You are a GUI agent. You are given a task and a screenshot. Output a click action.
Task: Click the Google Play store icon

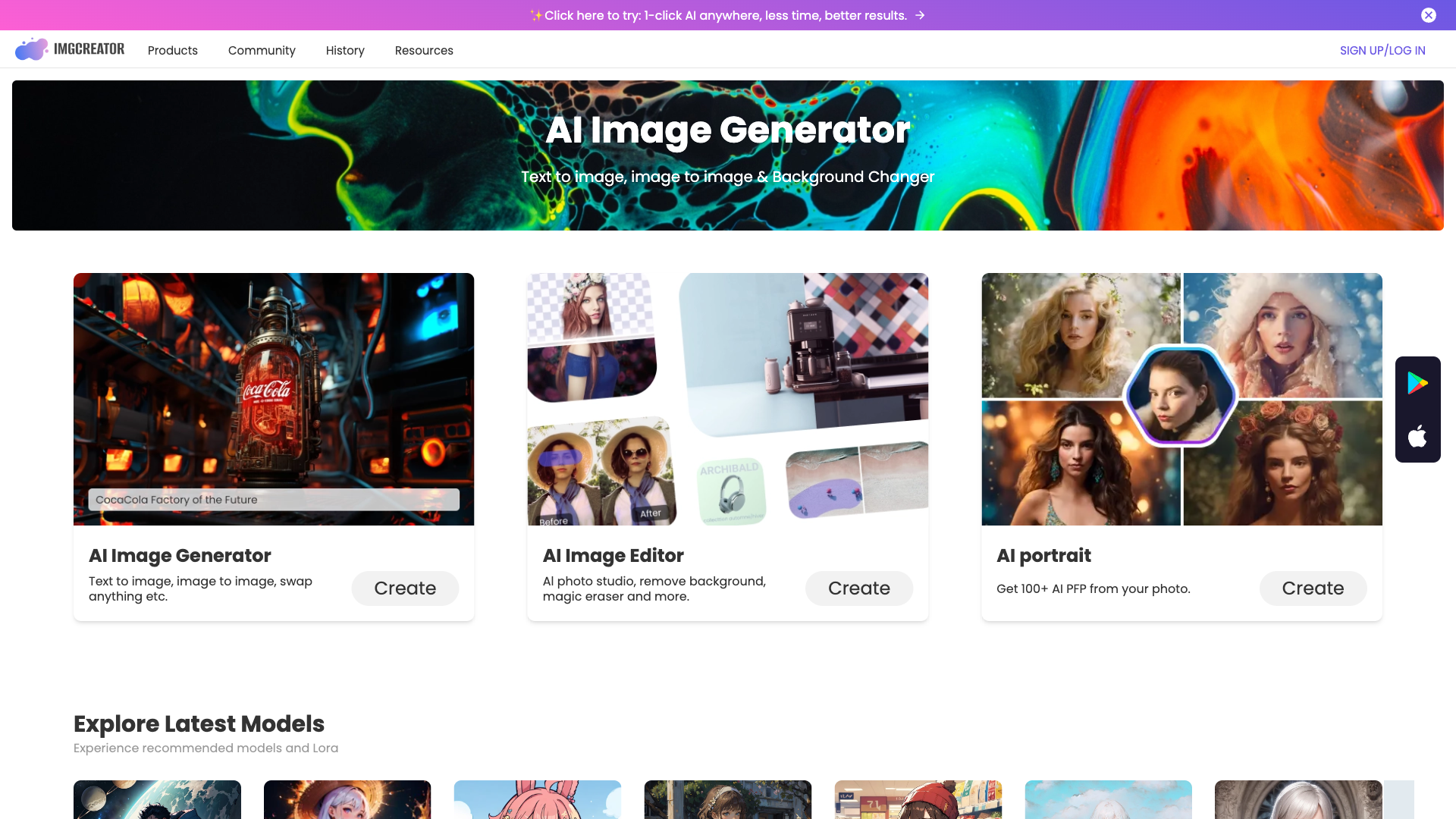pyautogui.click(x=1418, y=382)
